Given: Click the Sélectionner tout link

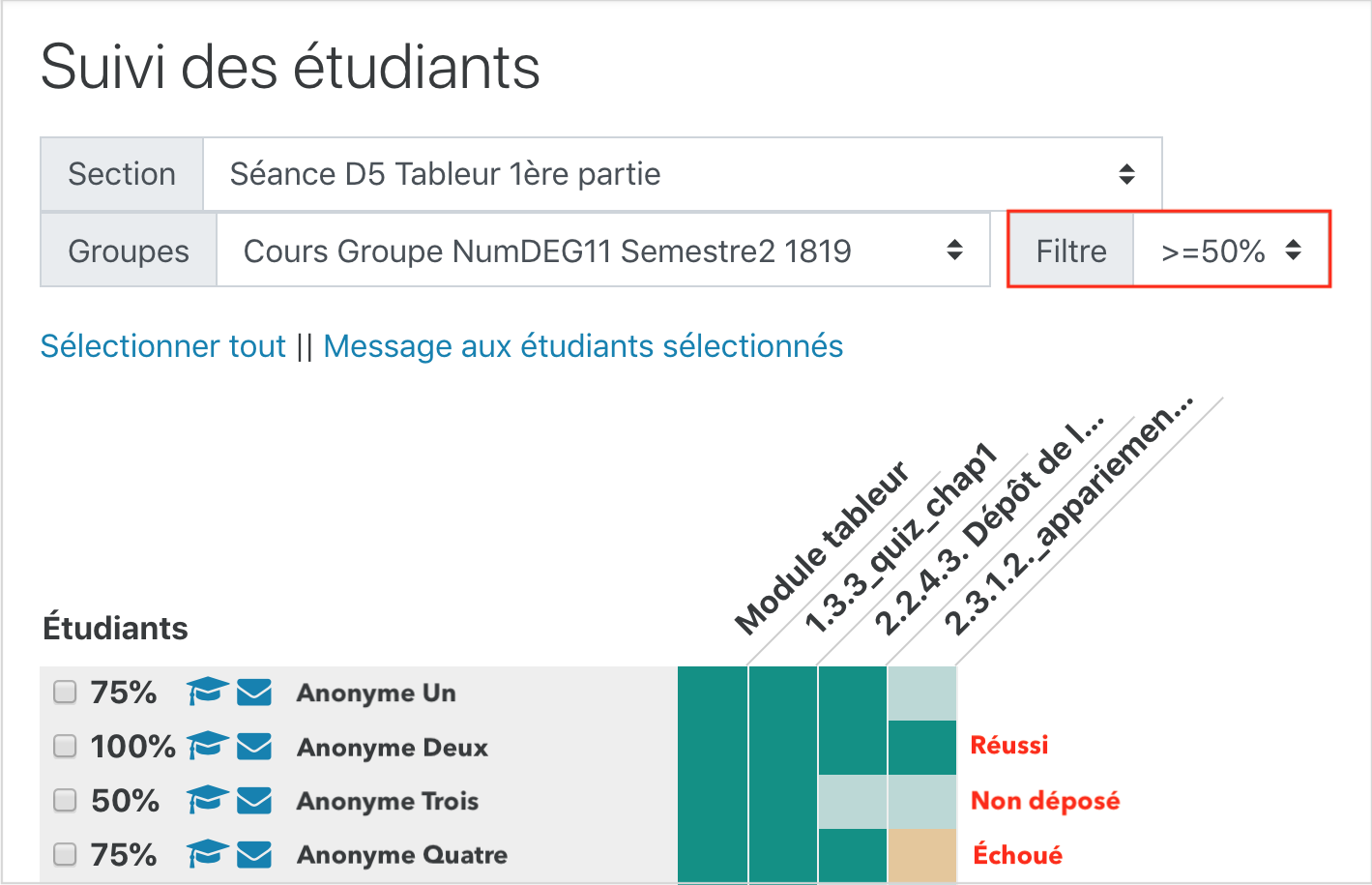Looking at the screenshot, I should pos(163,346).
